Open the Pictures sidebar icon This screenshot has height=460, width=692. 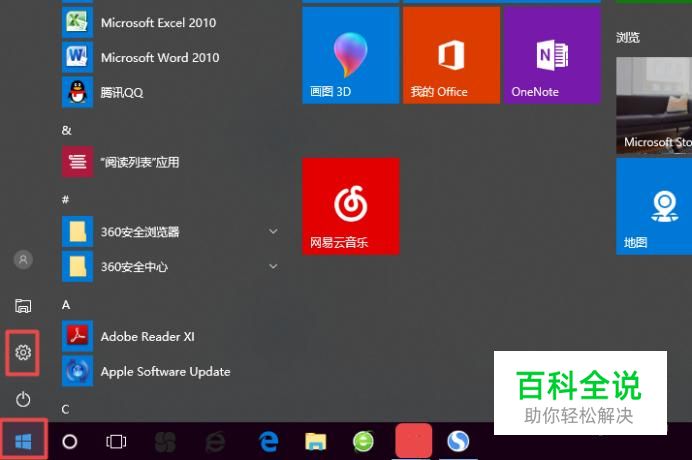[x=23, y=305]
